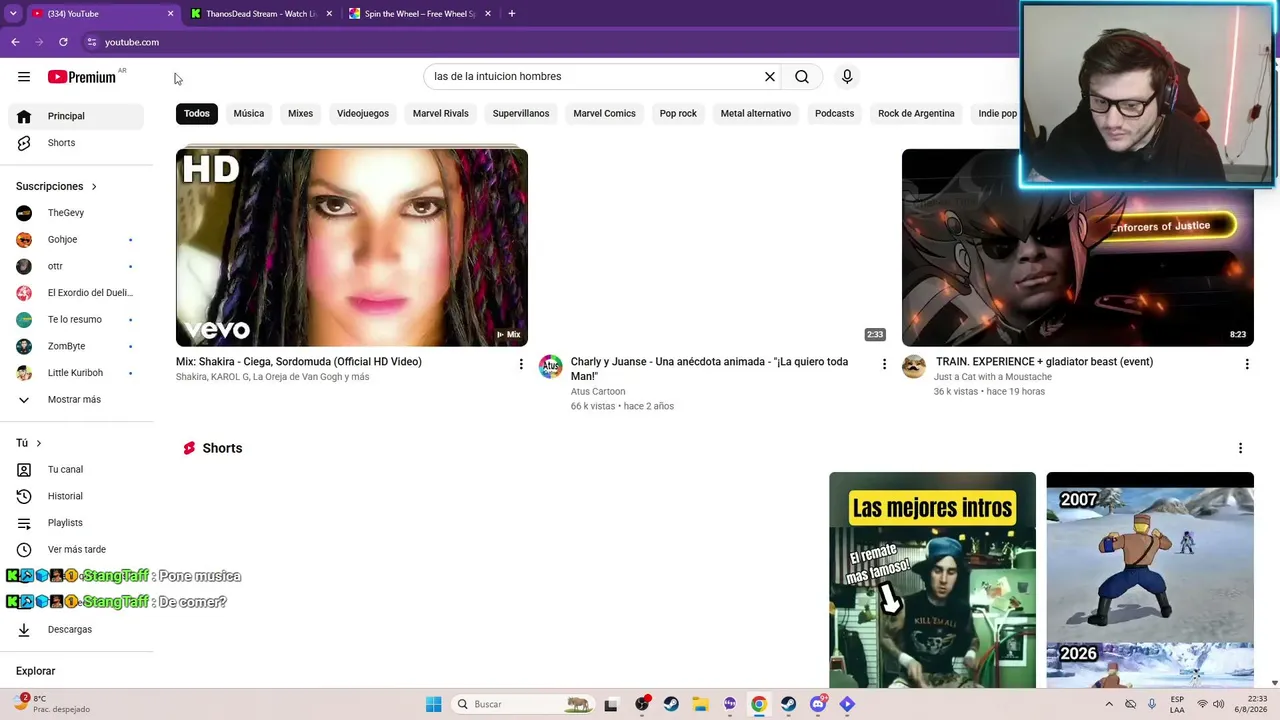1280x720 pixels.
Task: Select the Podcasts filter chip
Action: click(835, 114)
